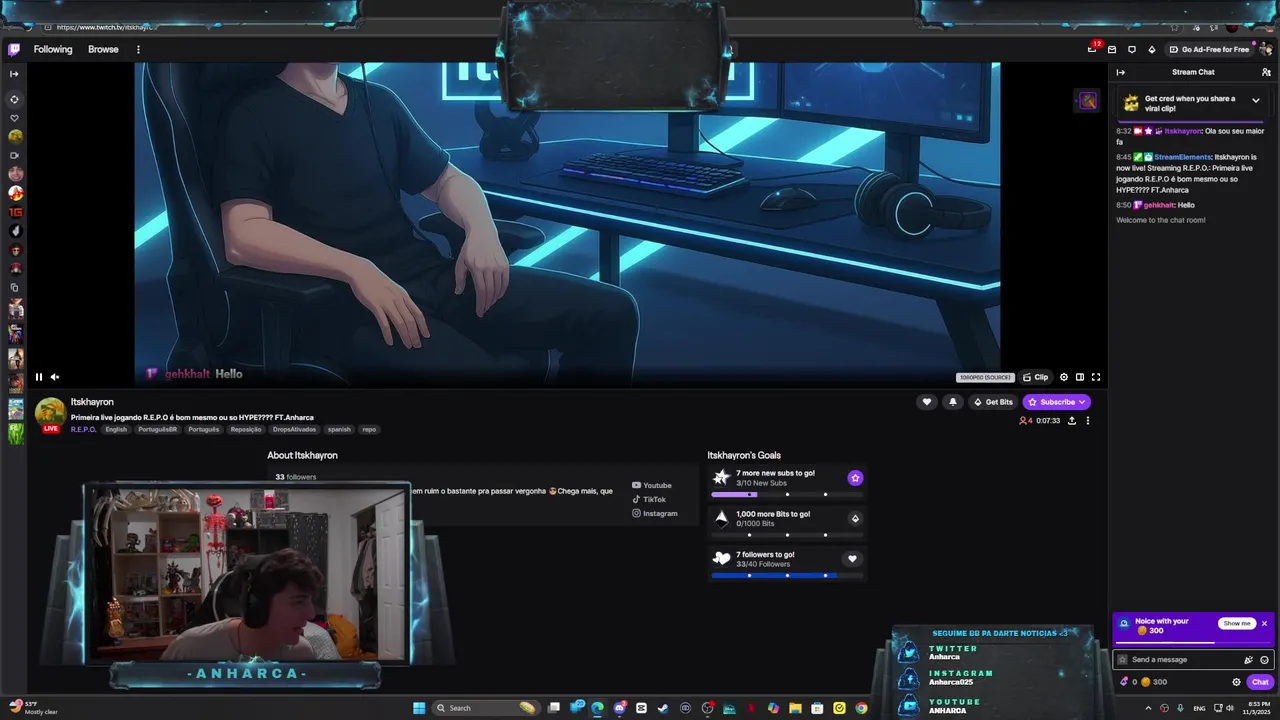Share the stream via share icon
Viewport: 1280px width, 720px height.
(x=1072, y=421)
